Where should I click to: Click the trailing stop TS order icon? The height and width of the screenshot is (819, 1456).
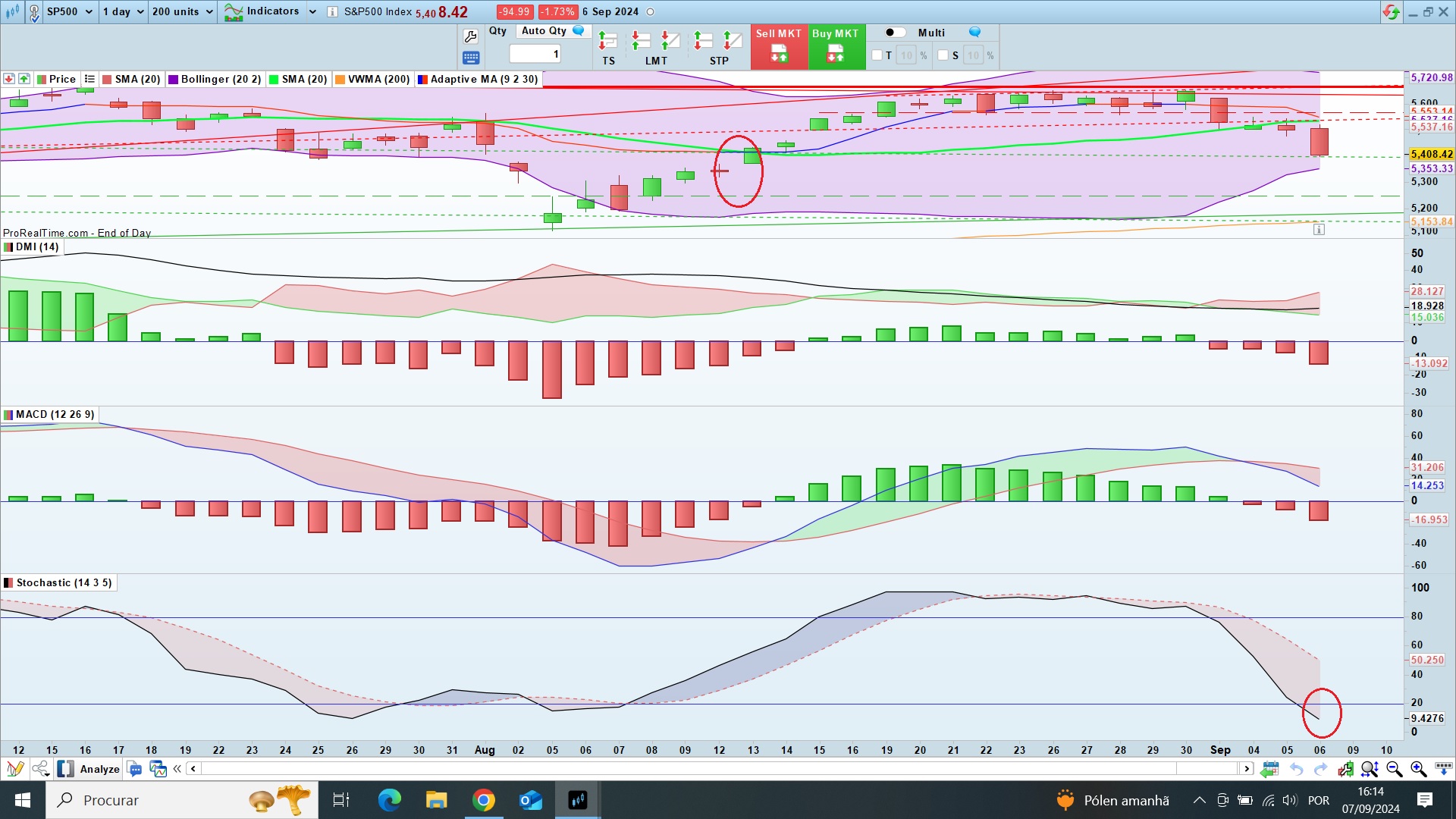tap(608, 41)
